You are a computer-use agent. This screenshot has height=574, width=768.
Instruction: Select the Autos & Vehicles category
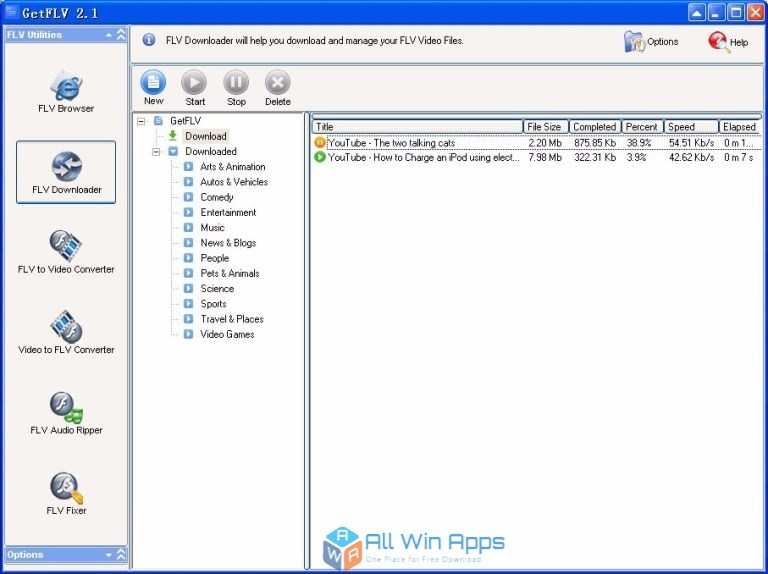coord(234,182)
